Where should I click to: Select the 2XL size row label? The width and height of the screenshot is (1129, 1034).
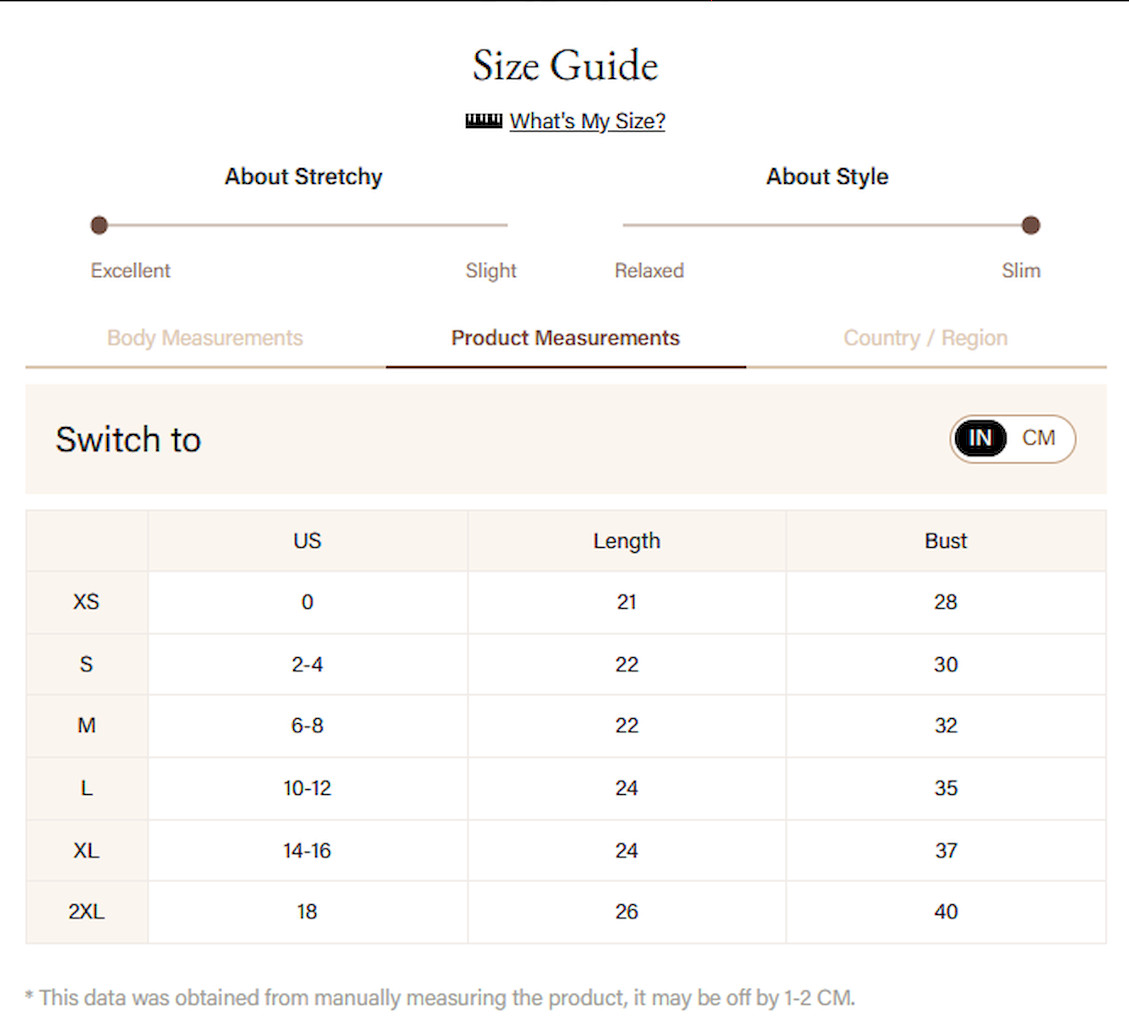pos(86,912)
